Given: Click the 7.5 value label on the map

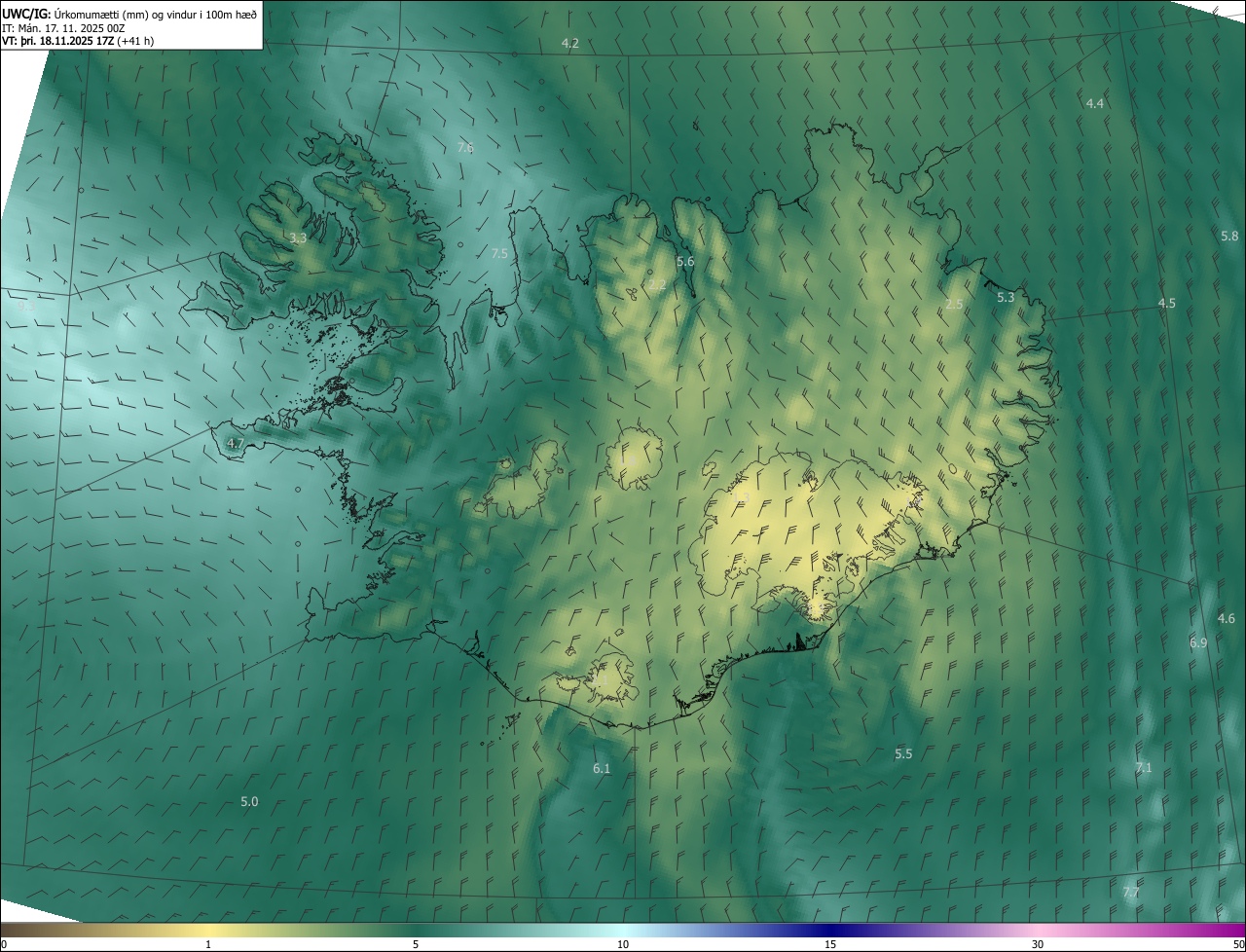Looking at the screenshot, I should point(499,253).
